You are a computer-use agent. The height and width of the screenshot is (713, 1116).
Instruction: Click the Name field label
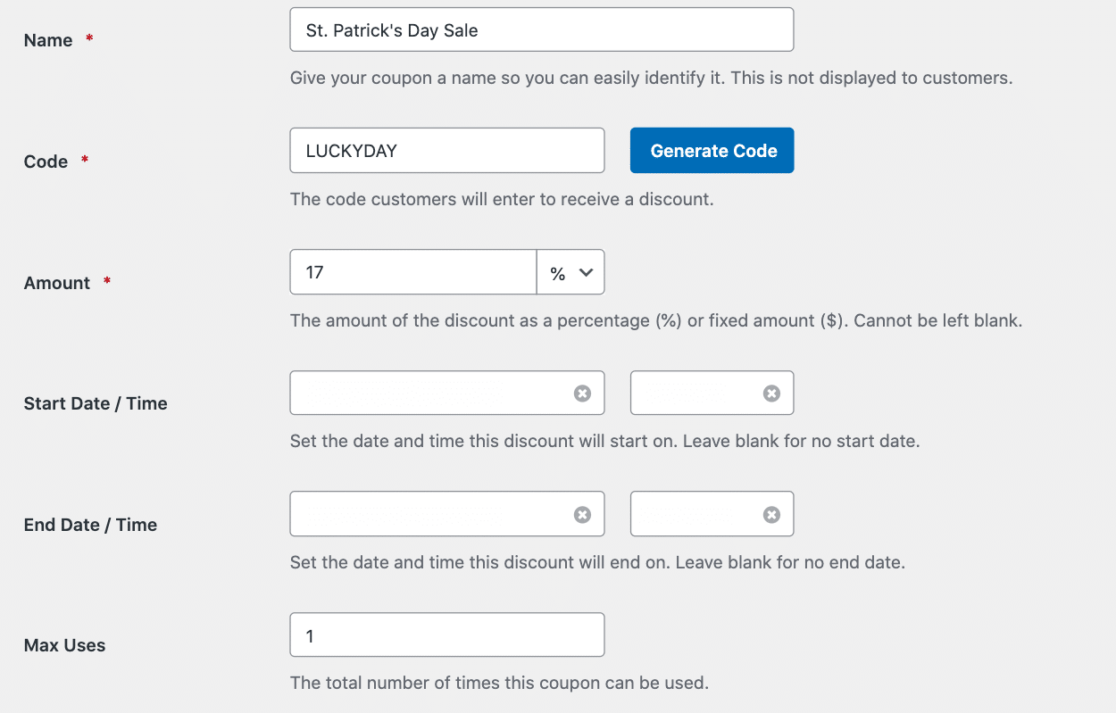point(48,41)
